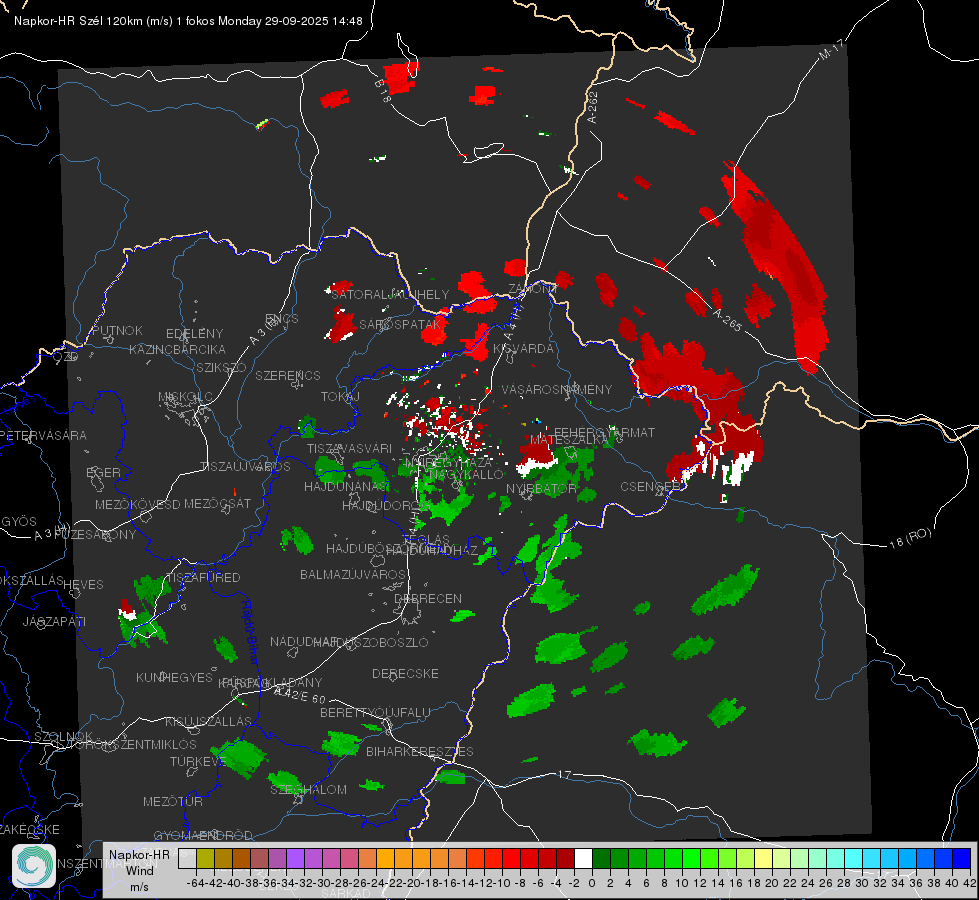Click the '18 (RO)' road label

tap(910, 538)
